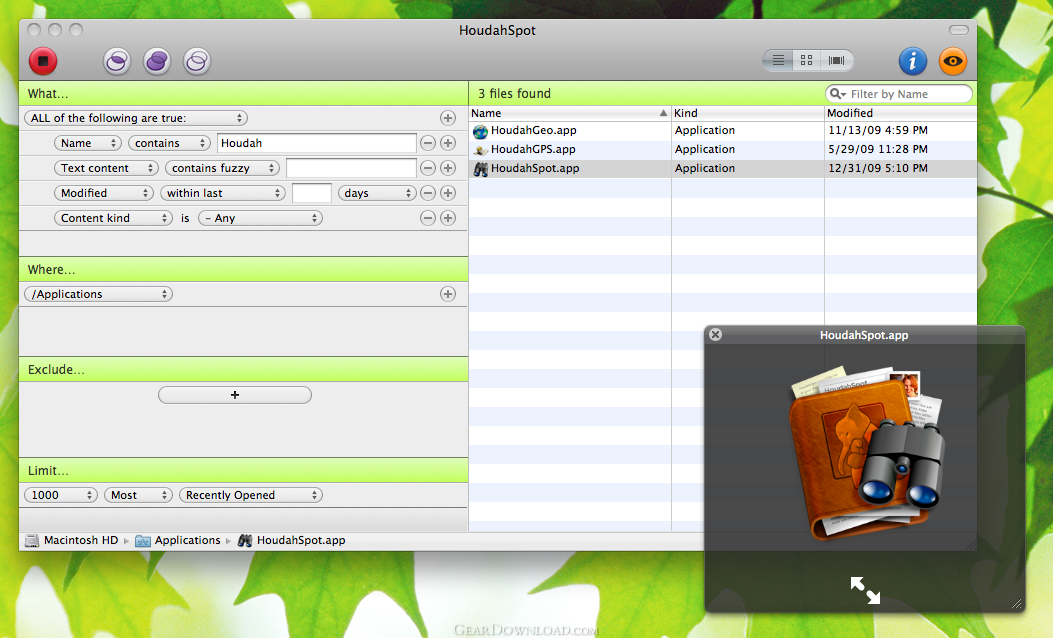The width and height of the screenshot is (1053, 638).
Task: Switch results to icon grid view
Action: (807, 60)
